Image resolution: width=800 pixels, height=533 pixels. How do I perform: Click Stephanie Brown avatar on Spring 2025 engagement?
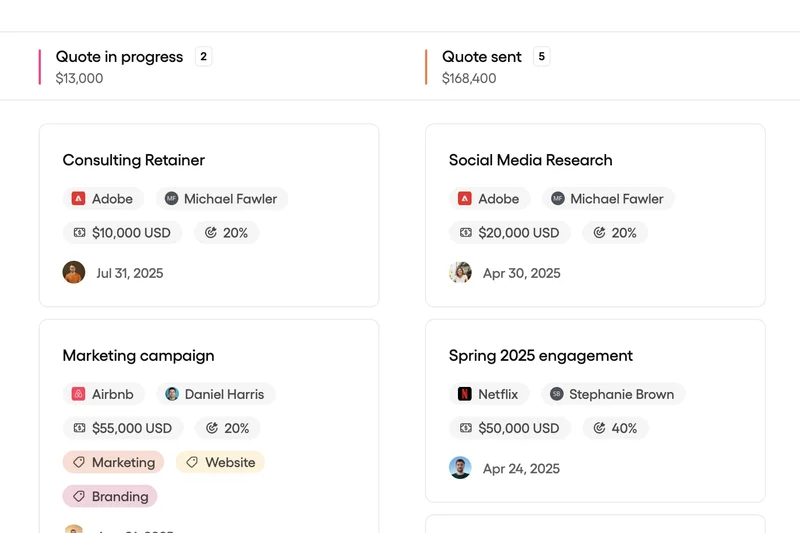[557, 395]
